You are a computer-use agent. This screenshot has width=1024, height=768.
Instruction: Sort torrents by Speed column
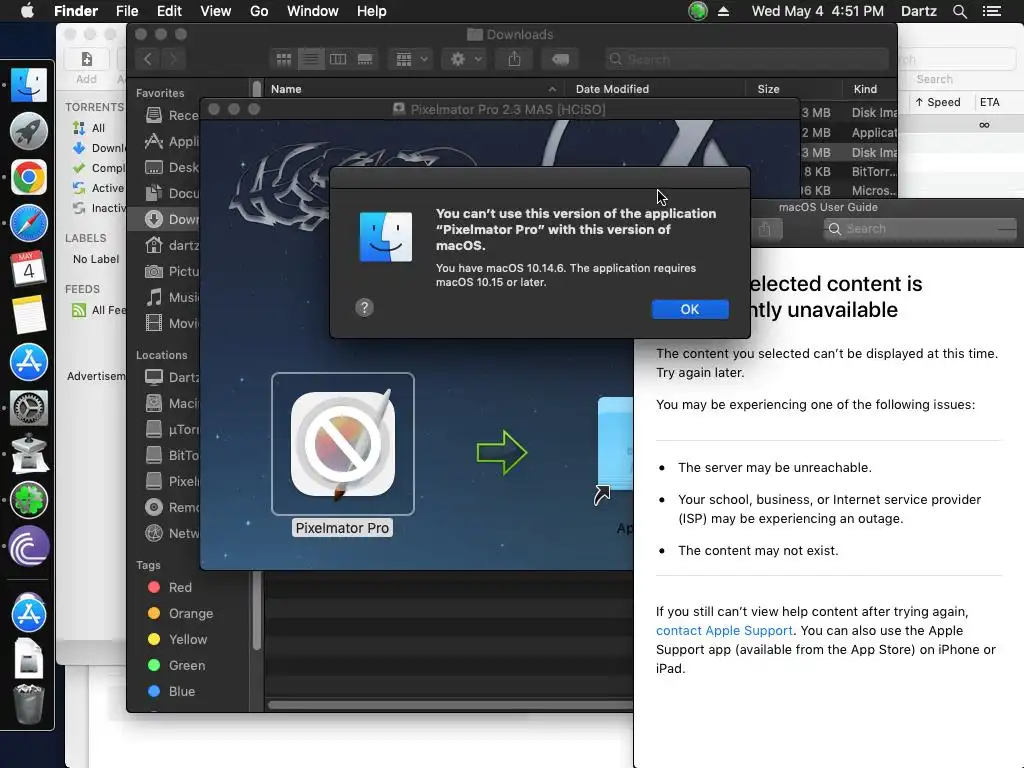point(938,102)
